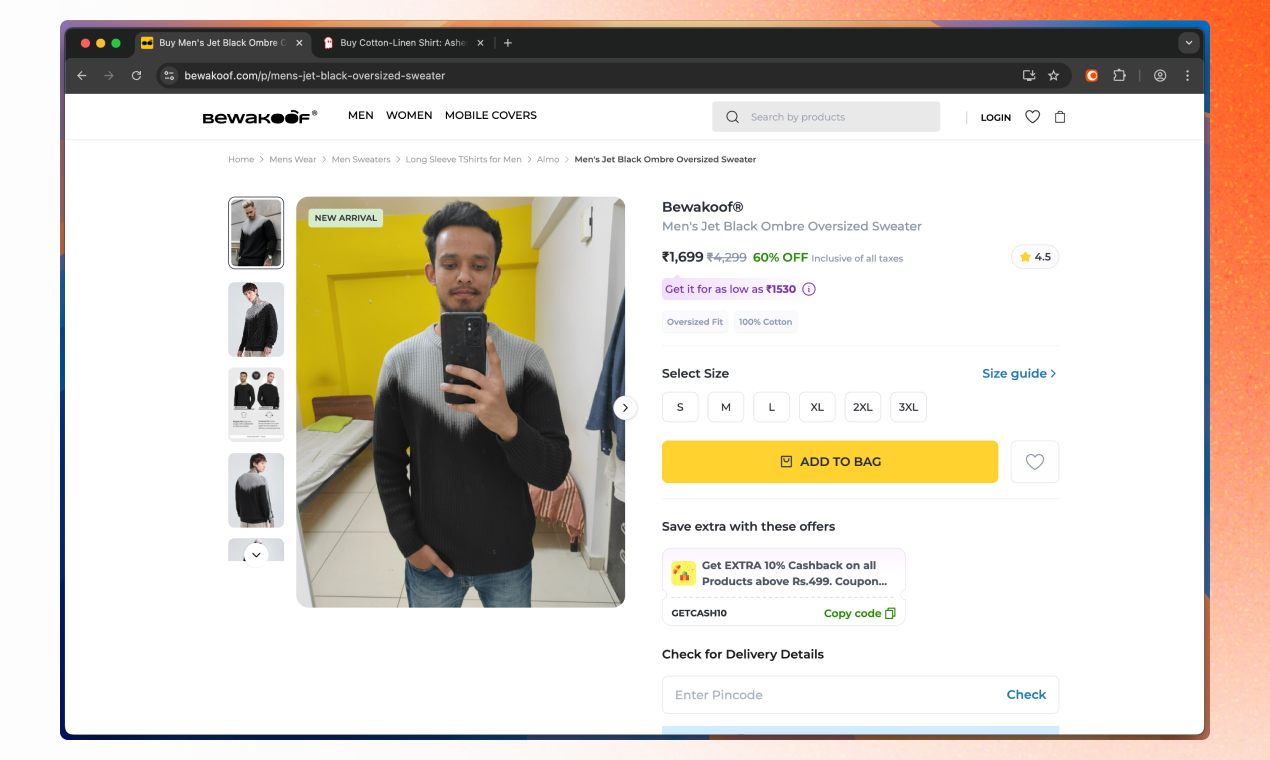
Task: Select the M size option
Action: [x=725, y=407]
